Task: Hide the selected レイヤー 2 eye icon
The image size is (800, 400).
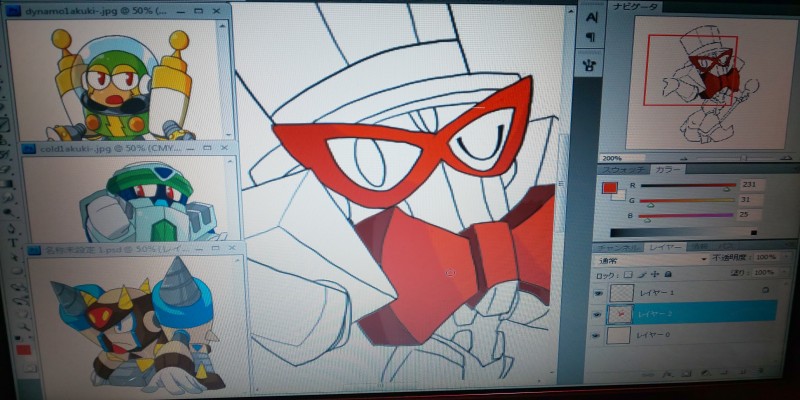Action: click(597, 315)
